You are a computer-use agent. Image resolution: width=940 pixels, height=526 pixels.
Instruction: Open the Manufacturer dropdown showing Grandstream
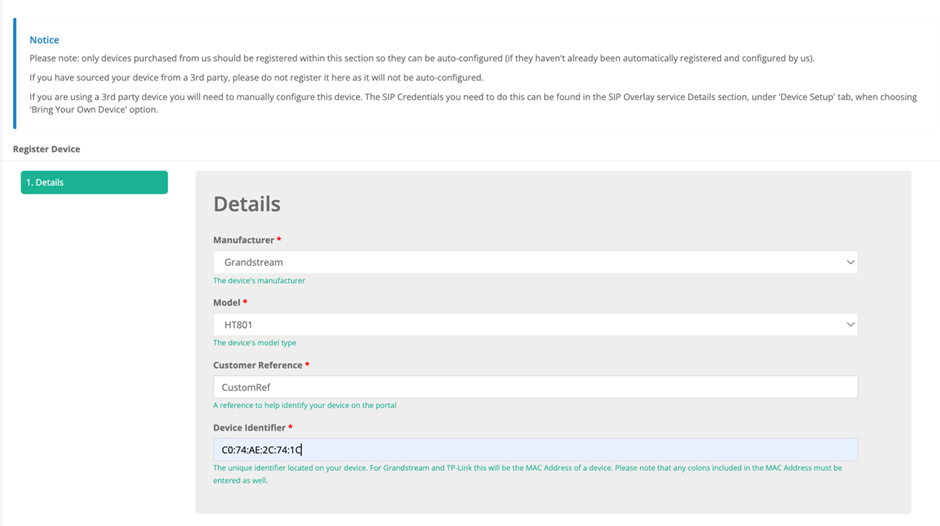click(x=535, y=262)
